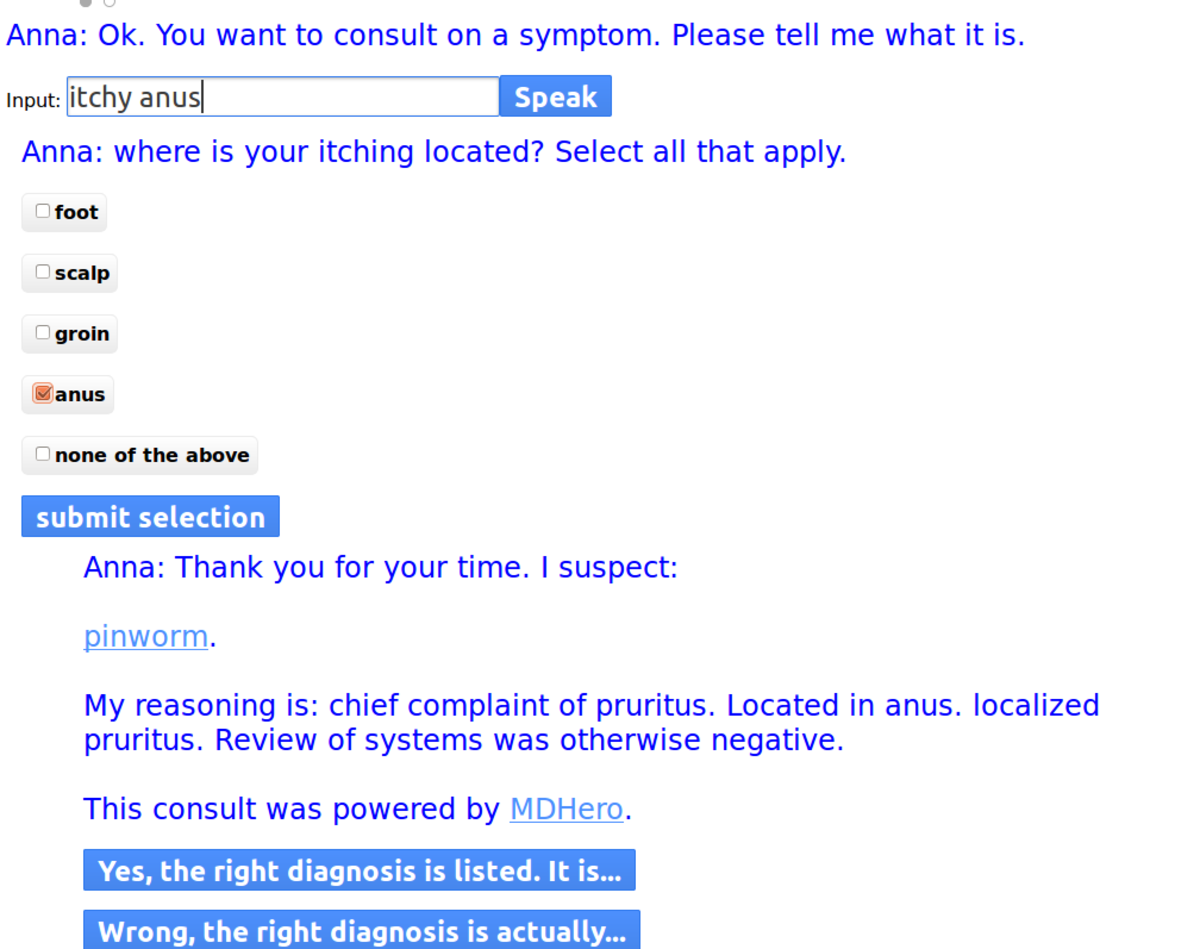Click Anna's consult on a symptom prompt

click(515, 36)
